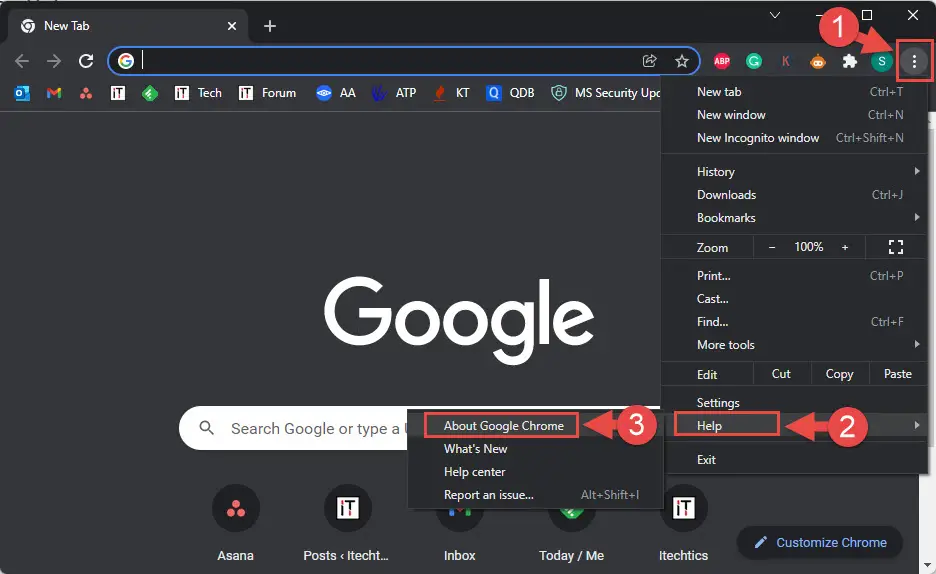Expand the History submenu
The image size is (936, 574).
(x=795, y=172)
